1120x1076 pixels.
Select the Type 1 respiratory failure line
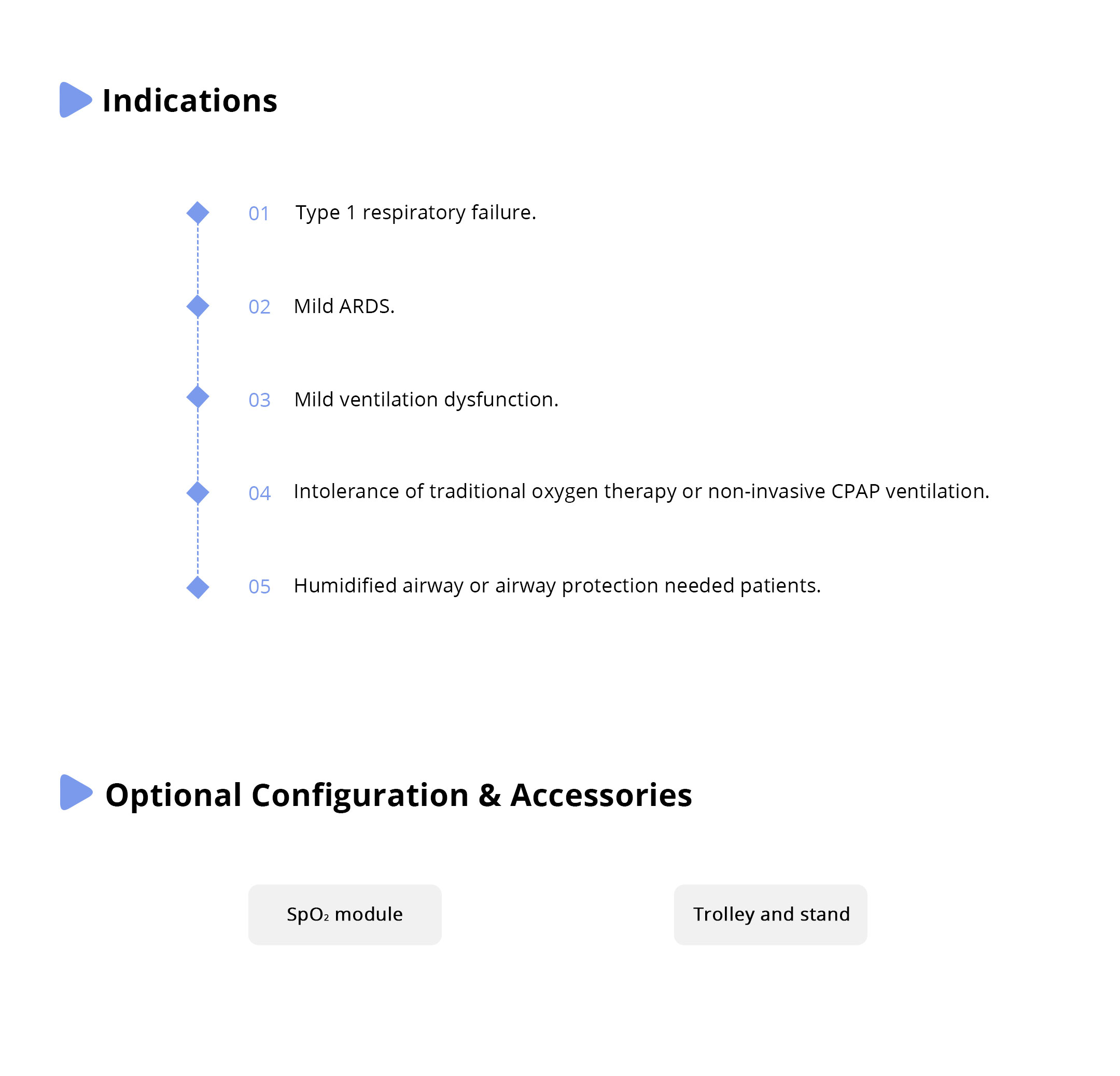click(415, 213)
